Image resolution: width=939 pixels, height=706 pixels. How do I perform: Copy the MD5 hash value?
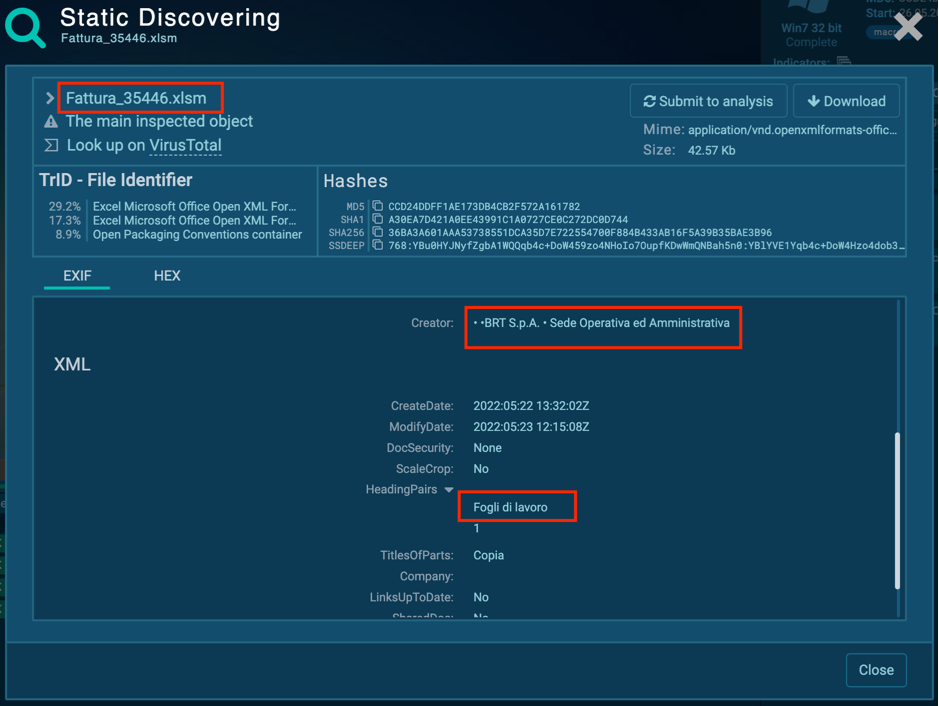tap(378, 207)
